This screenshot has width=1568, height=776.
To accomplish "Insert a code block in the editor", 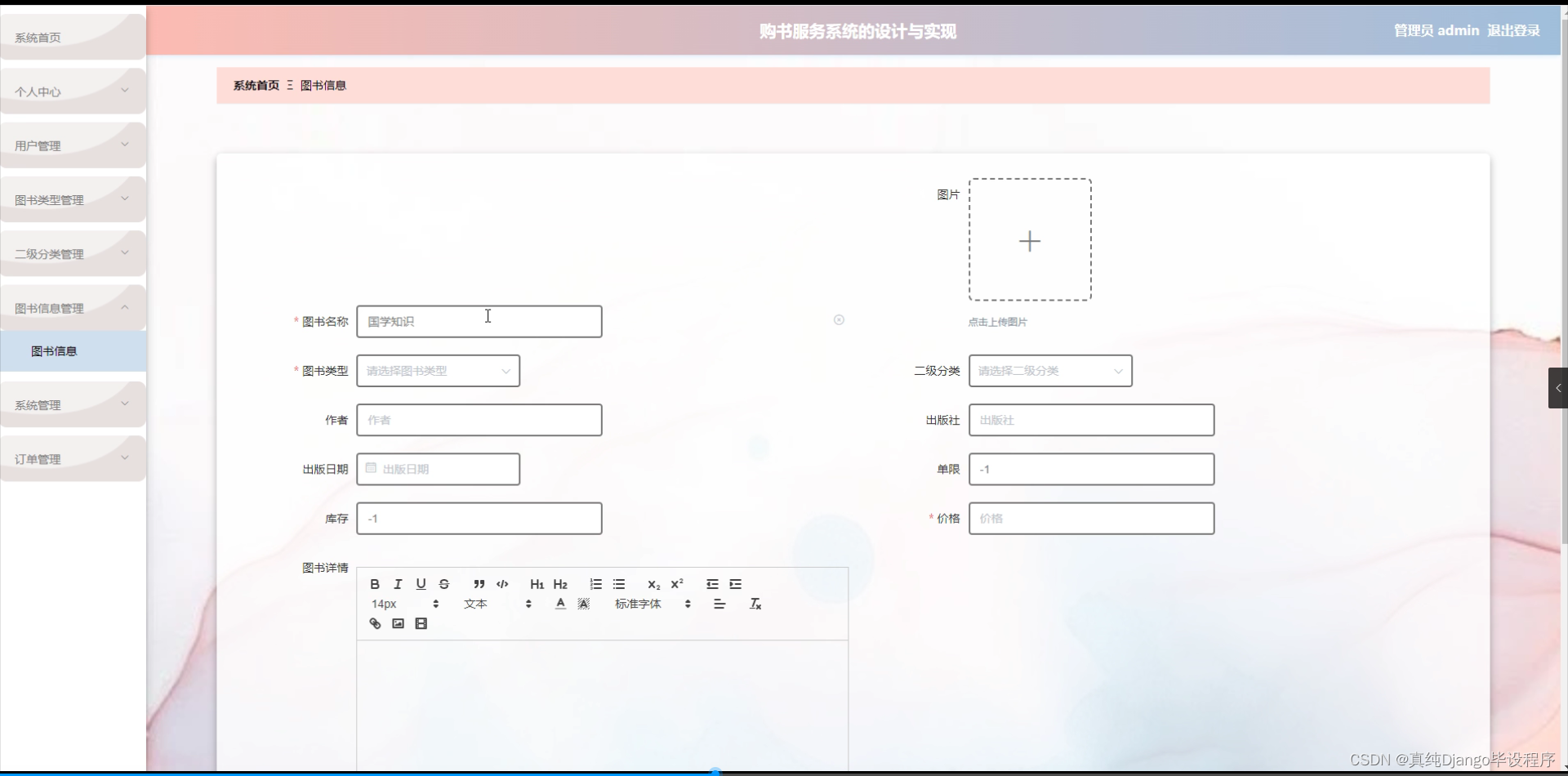I will (x=502, y=583).
